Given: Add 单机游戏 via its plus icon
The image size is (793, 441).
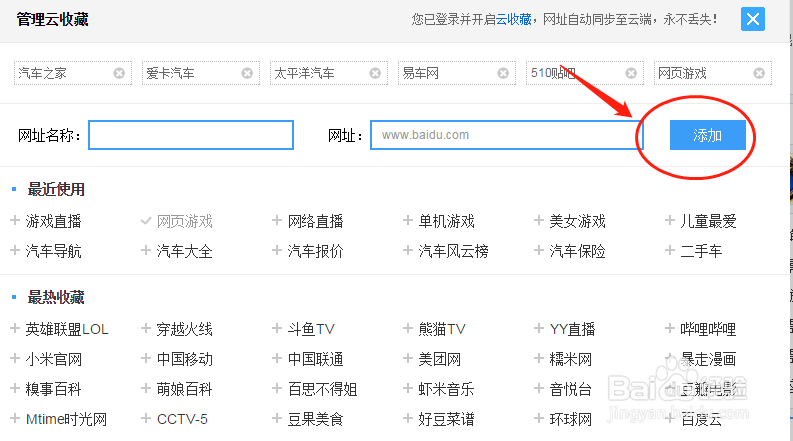Looking at the screenshot, I should pos(408,220).
